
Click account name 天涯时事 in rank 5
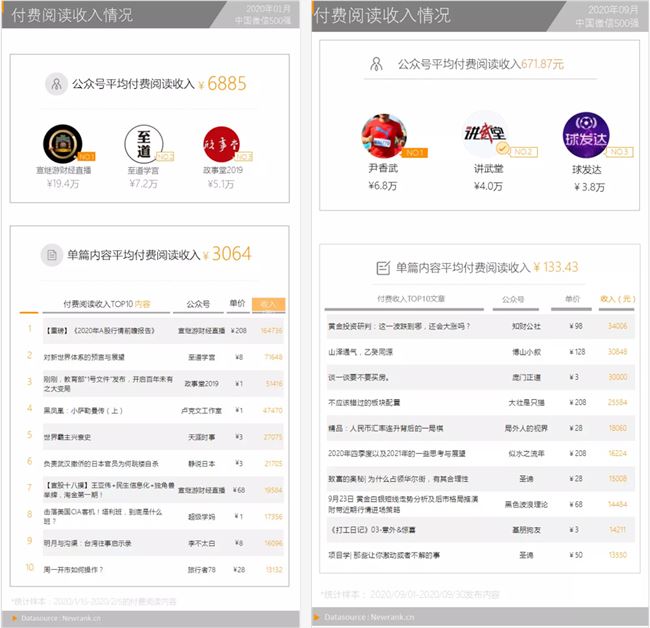[201, 437]
